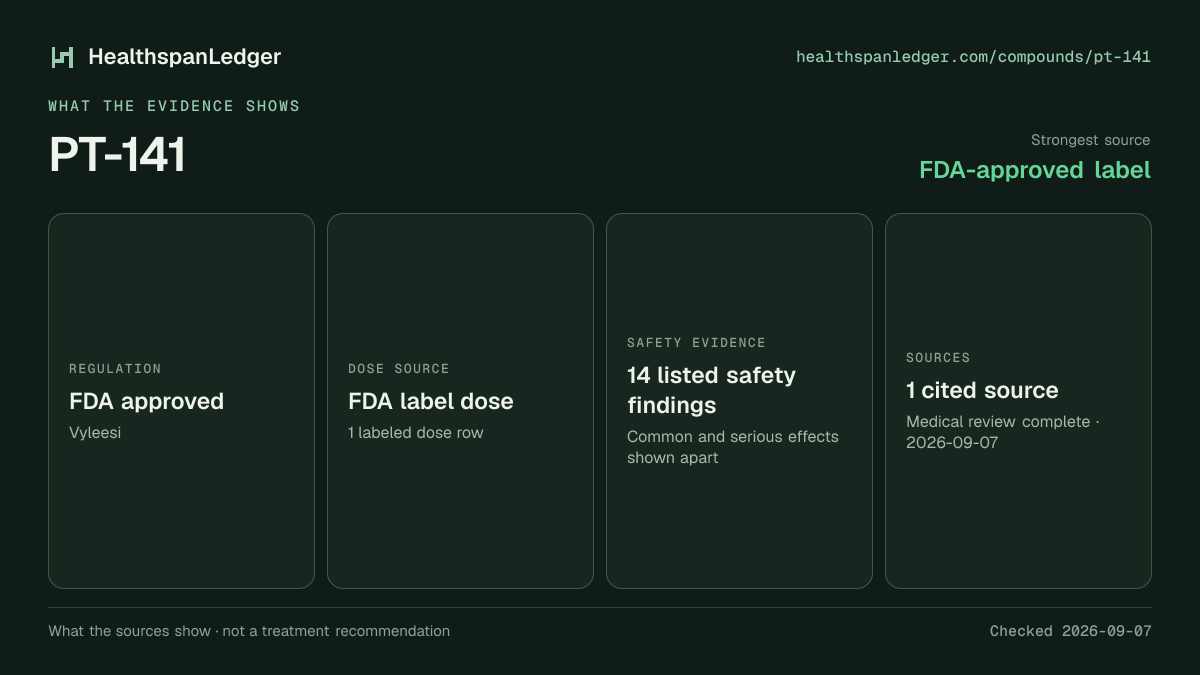Click the '1 labeled dose row' text
Viewport: 1200px width, 675px height.
415,433
